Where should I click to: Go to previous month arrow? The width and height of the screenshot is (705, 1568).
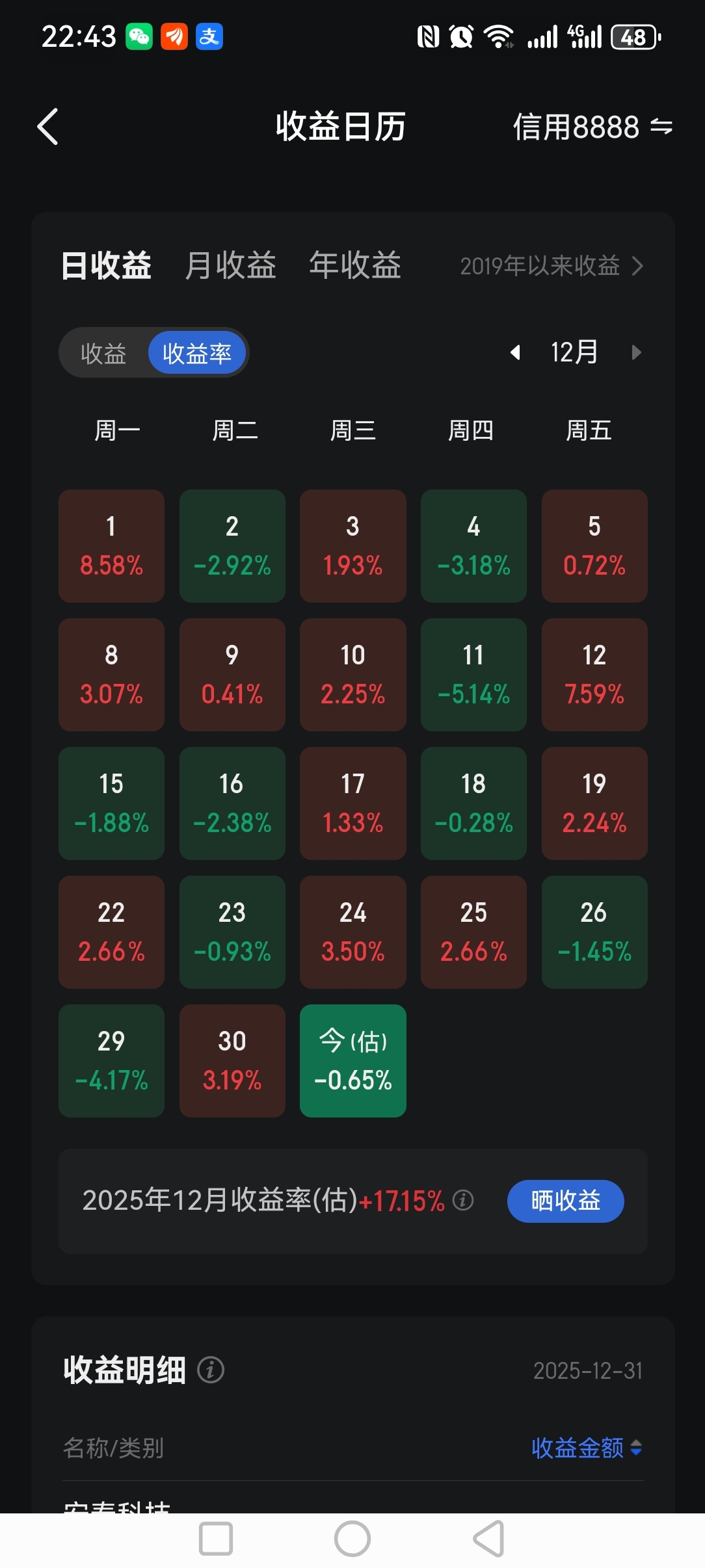tap(515, 352)
